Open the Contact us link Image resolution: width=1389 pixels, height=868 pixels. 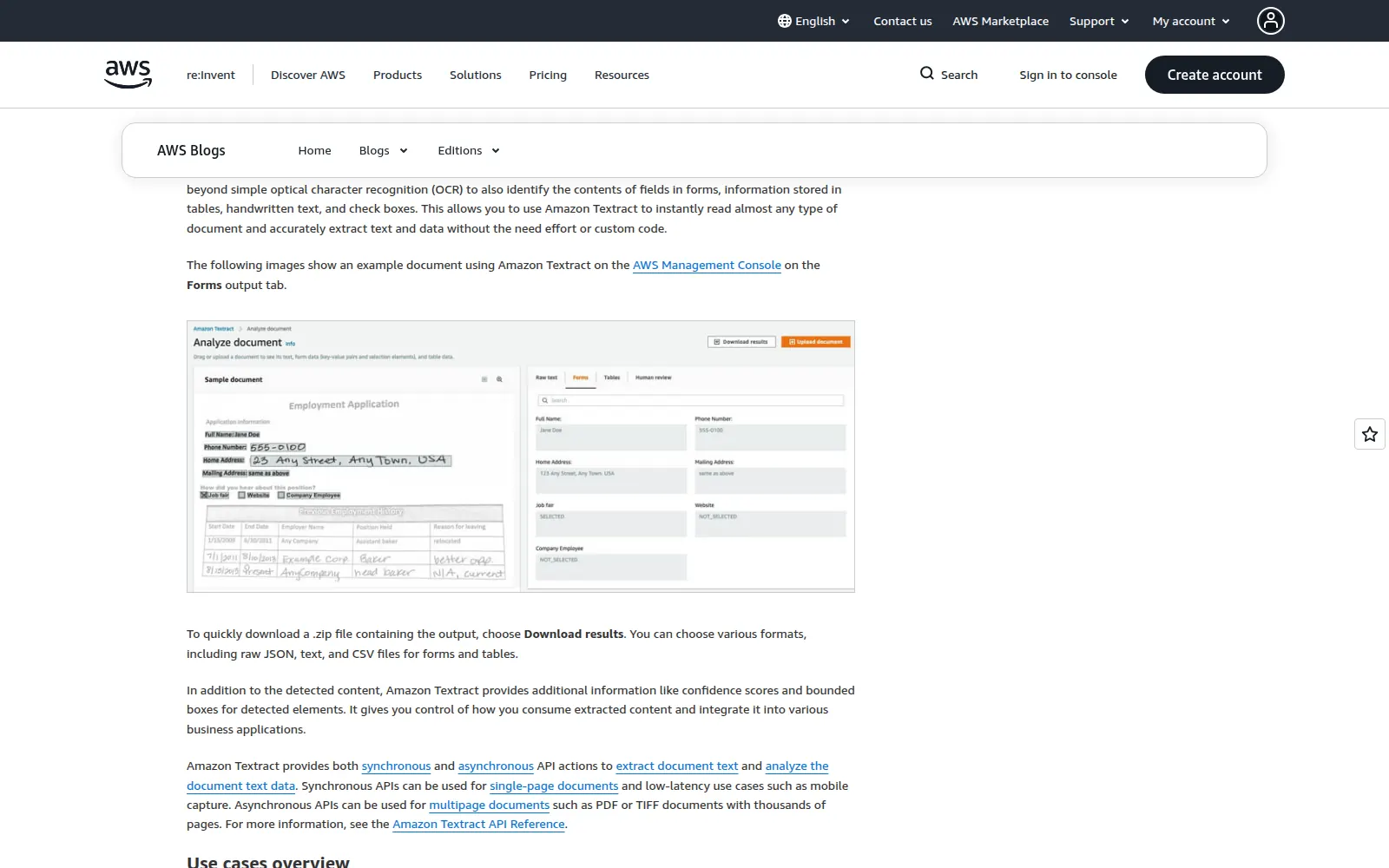903,21
